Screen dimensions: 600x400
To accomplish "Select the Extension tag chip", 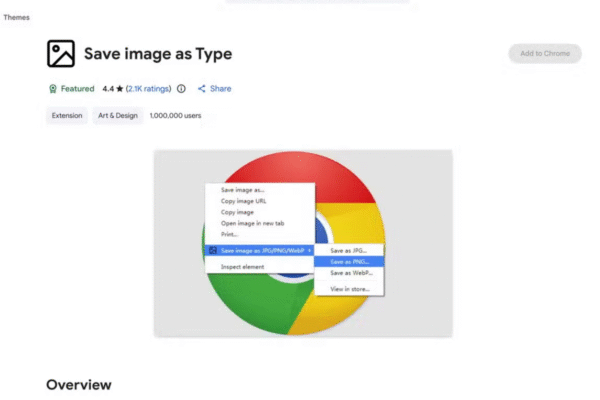I will point(67,116).
